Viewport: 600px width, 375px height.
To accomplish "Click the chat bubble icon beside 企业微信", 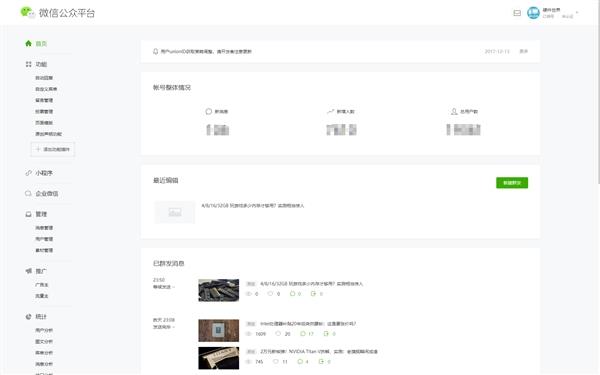I will click(28, 193).
